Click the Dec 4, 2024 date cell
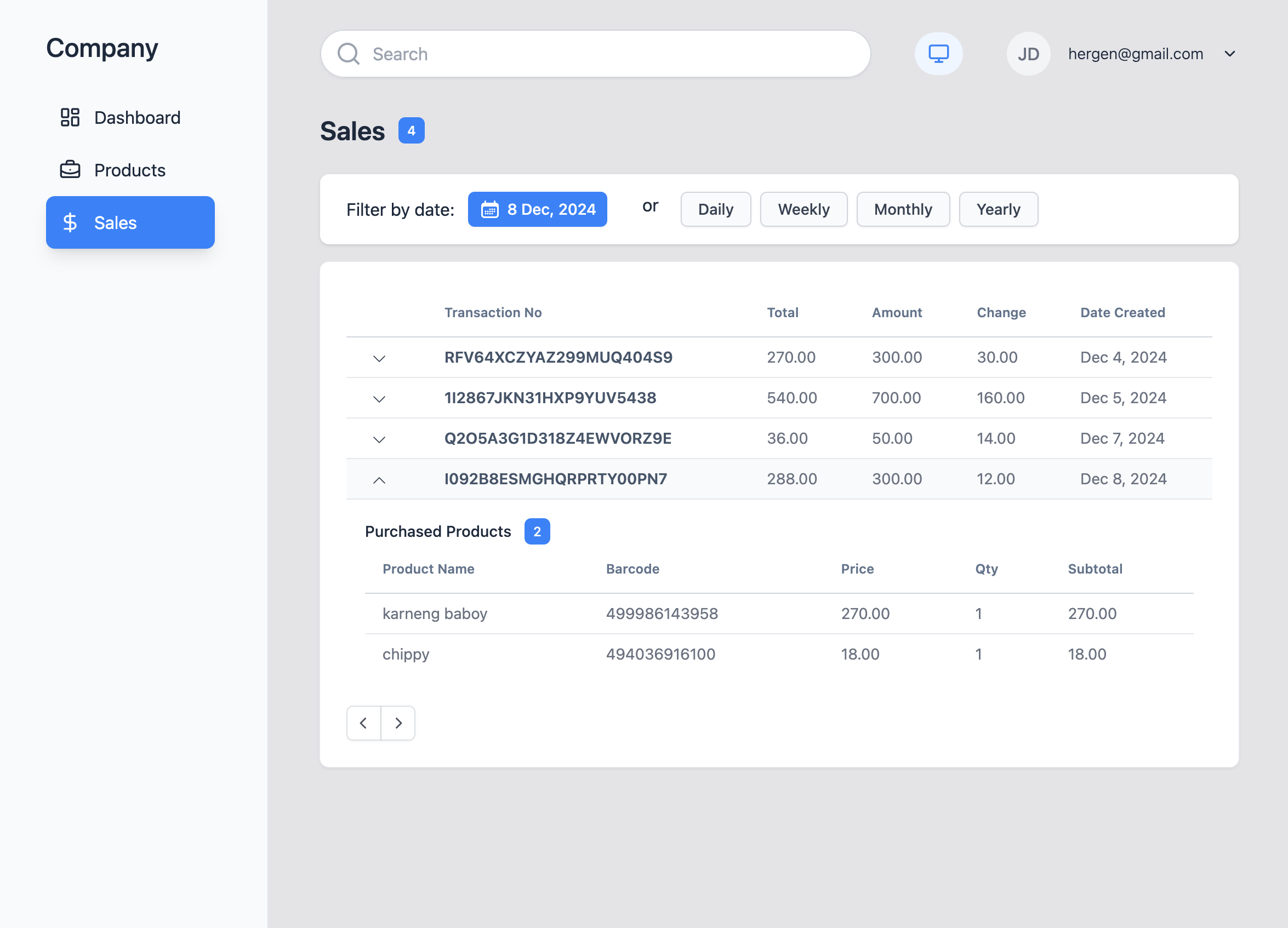The image size is (1288, 928). [1124, 357]
